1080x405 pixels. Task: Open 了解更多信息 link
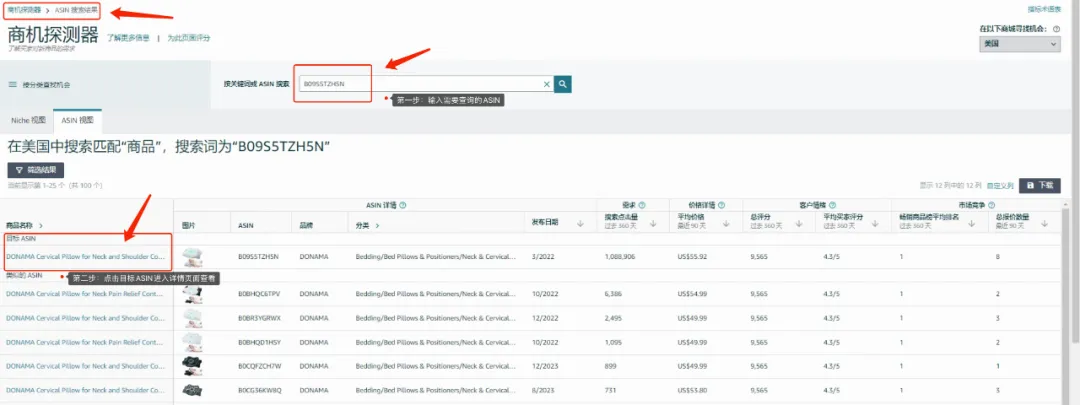128,38
